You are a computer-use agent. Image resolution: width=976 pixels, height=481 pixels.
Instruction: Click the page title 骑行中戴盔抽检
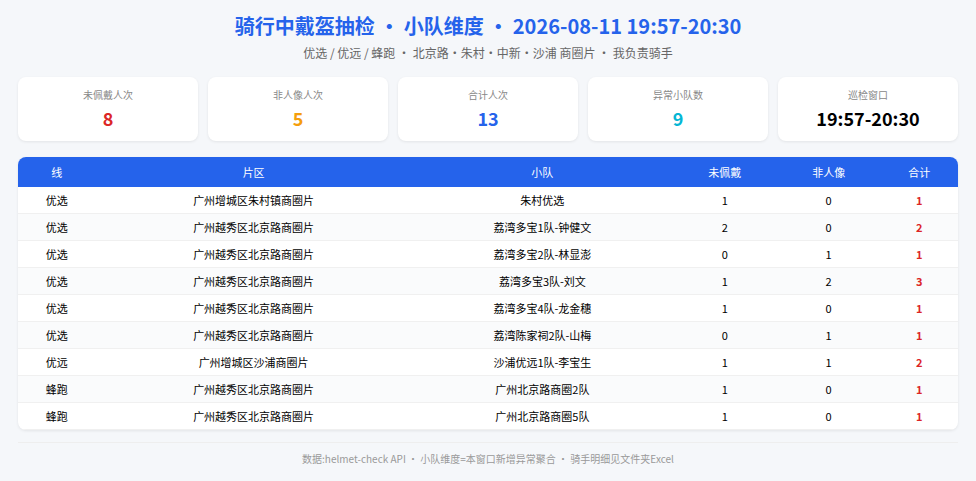click(304, 27)
